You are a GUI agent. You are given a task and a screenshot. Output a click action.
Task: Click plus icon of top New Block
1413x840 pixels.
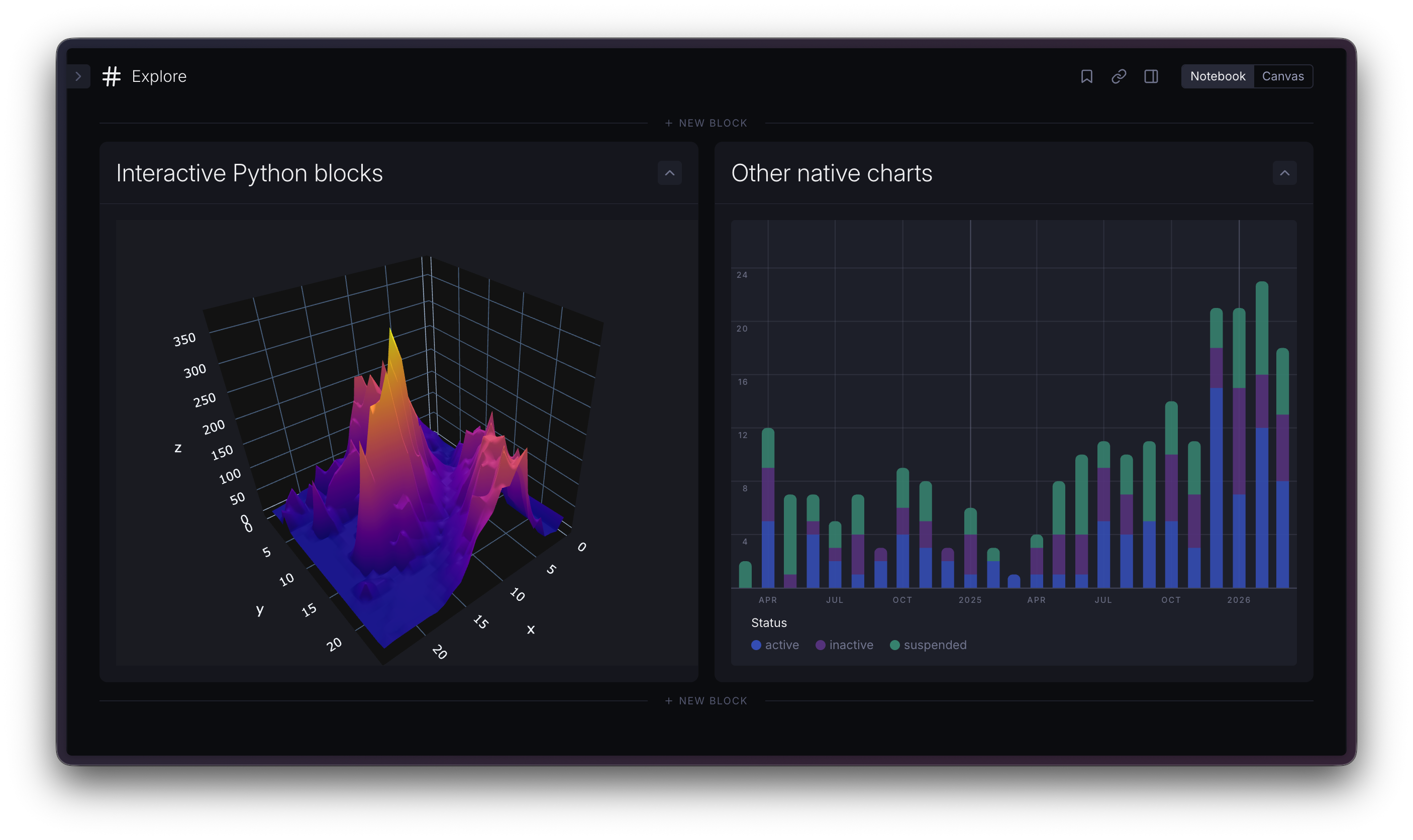click(669, 124)
